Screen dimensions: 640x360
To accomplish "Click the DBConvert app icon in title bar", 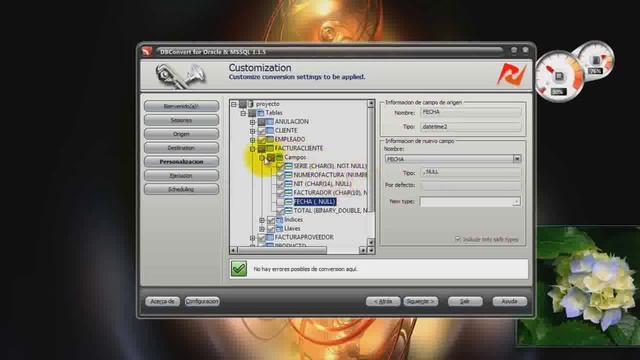I will (147, 51).
